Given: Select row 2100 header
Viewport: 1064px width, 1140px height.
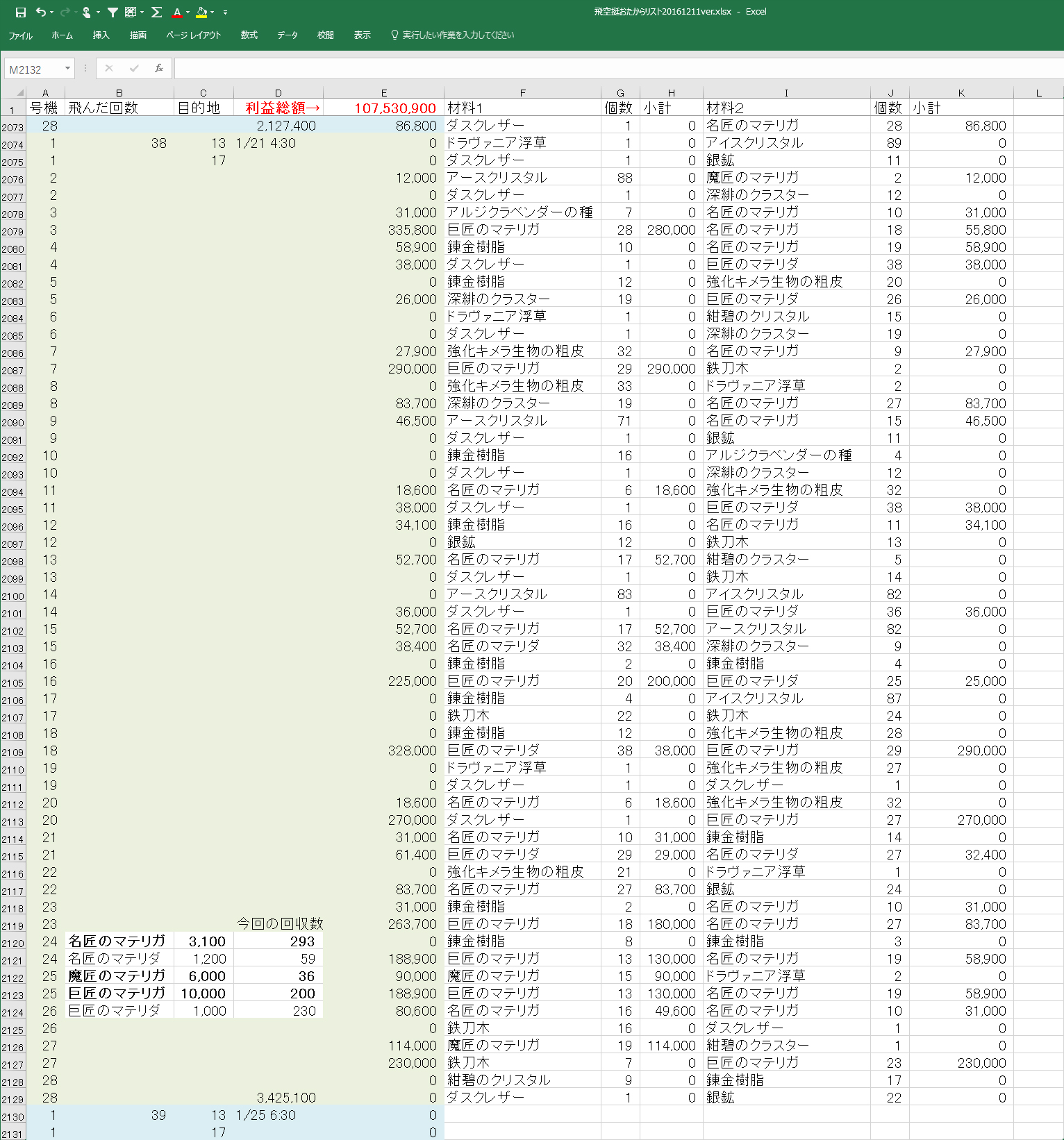Looking at the screenshot, I should pyautogui.click(x=13, y=596).
